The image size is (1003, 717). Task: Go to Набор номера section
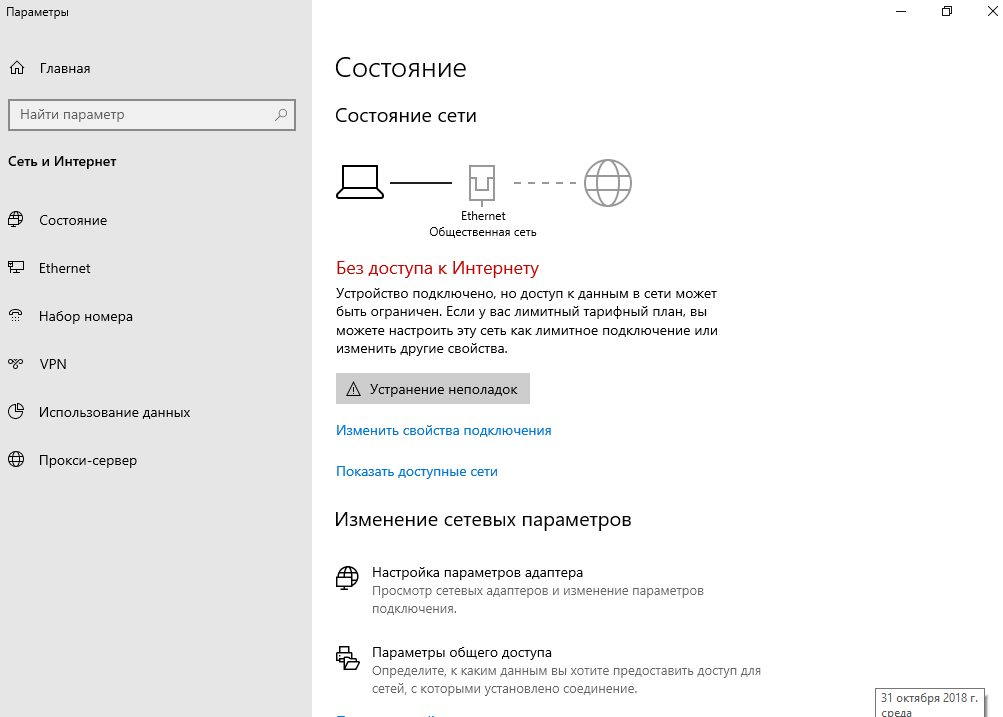(86, 316)
